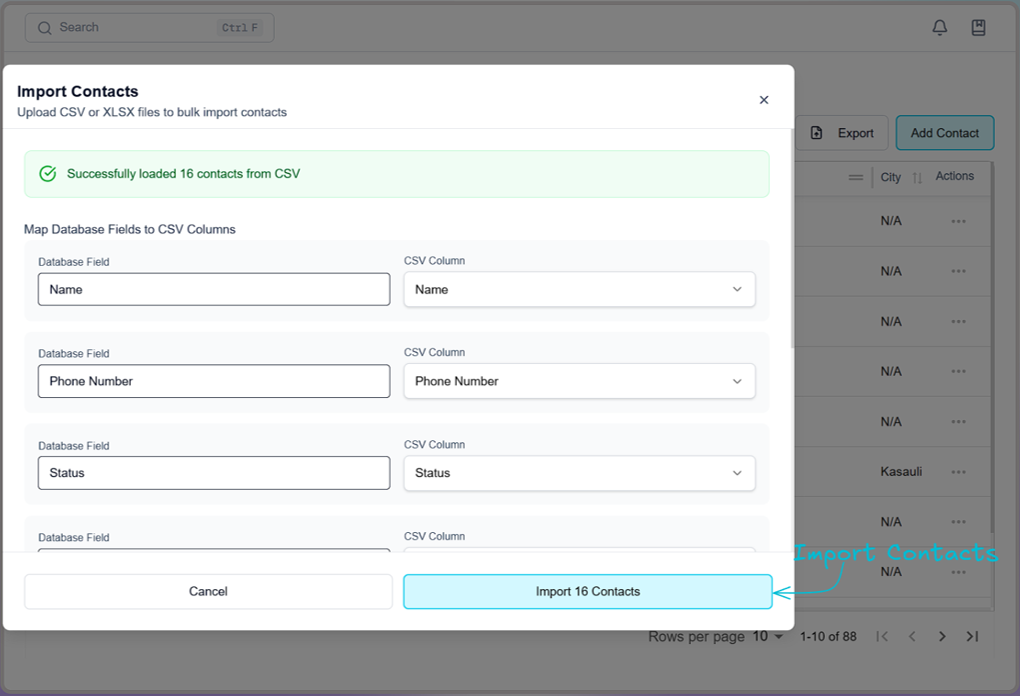Open the address book icon in the header

(x=977, y=27)
